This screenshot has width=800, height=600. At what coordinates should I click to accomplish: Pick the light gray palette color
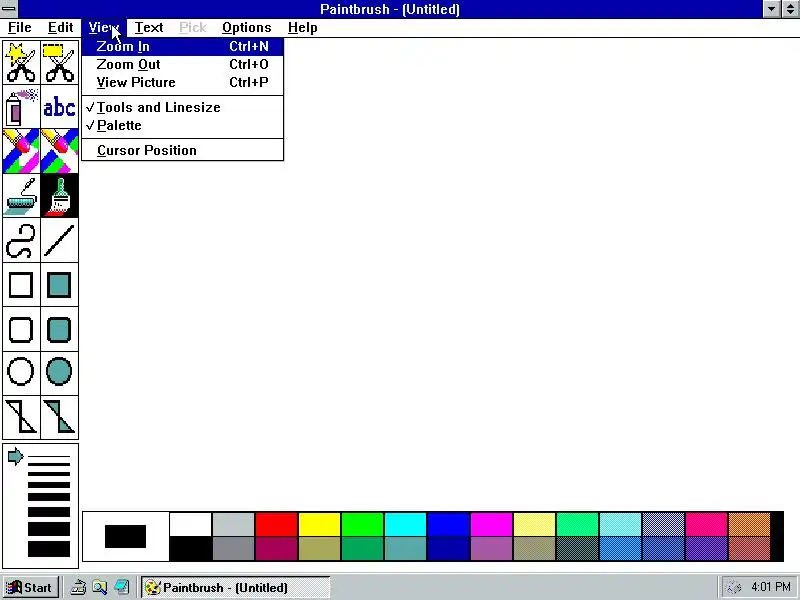[233, 524]
